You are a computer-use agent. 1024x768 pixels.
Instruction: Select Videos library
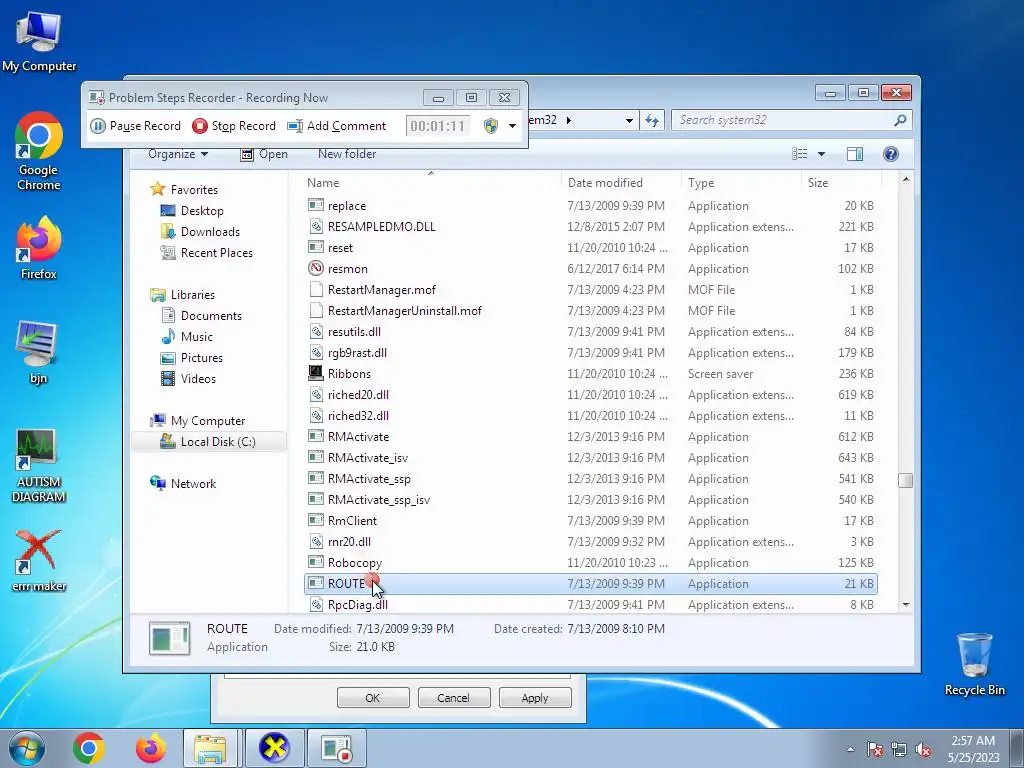pos(188,379)
